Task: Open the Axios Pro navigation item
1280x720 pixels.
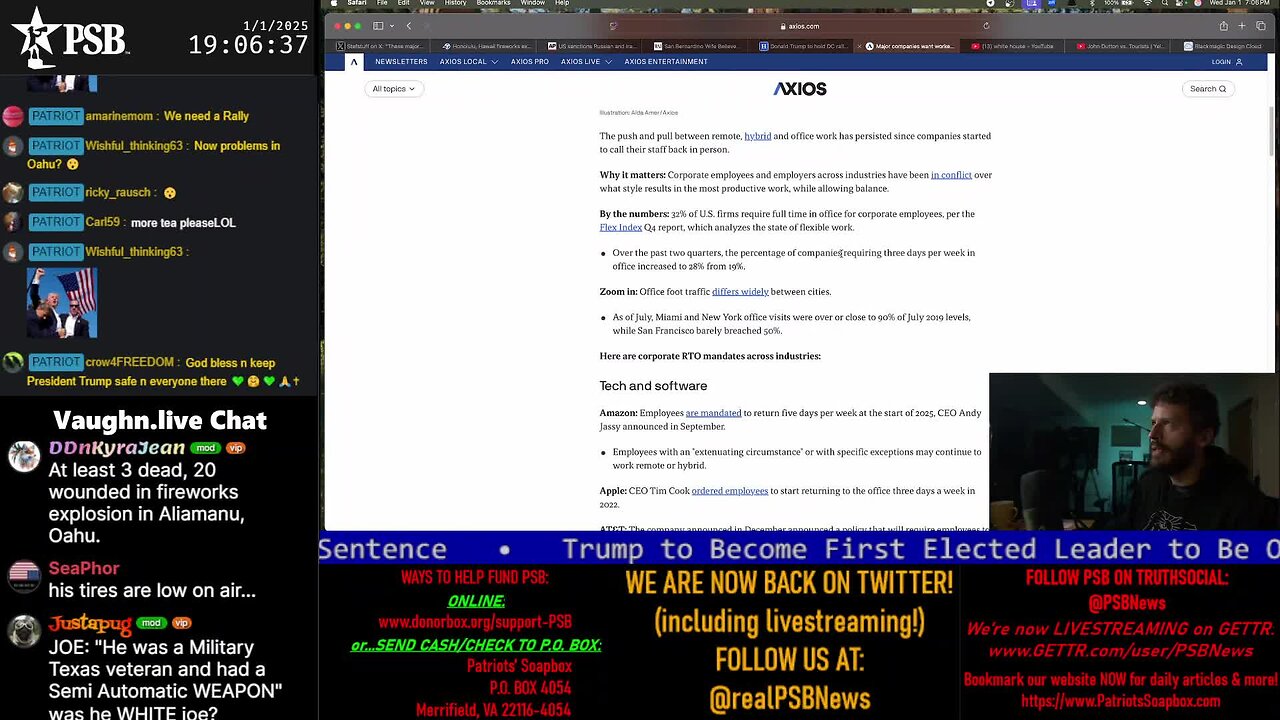Action: [x=529, y=62]
